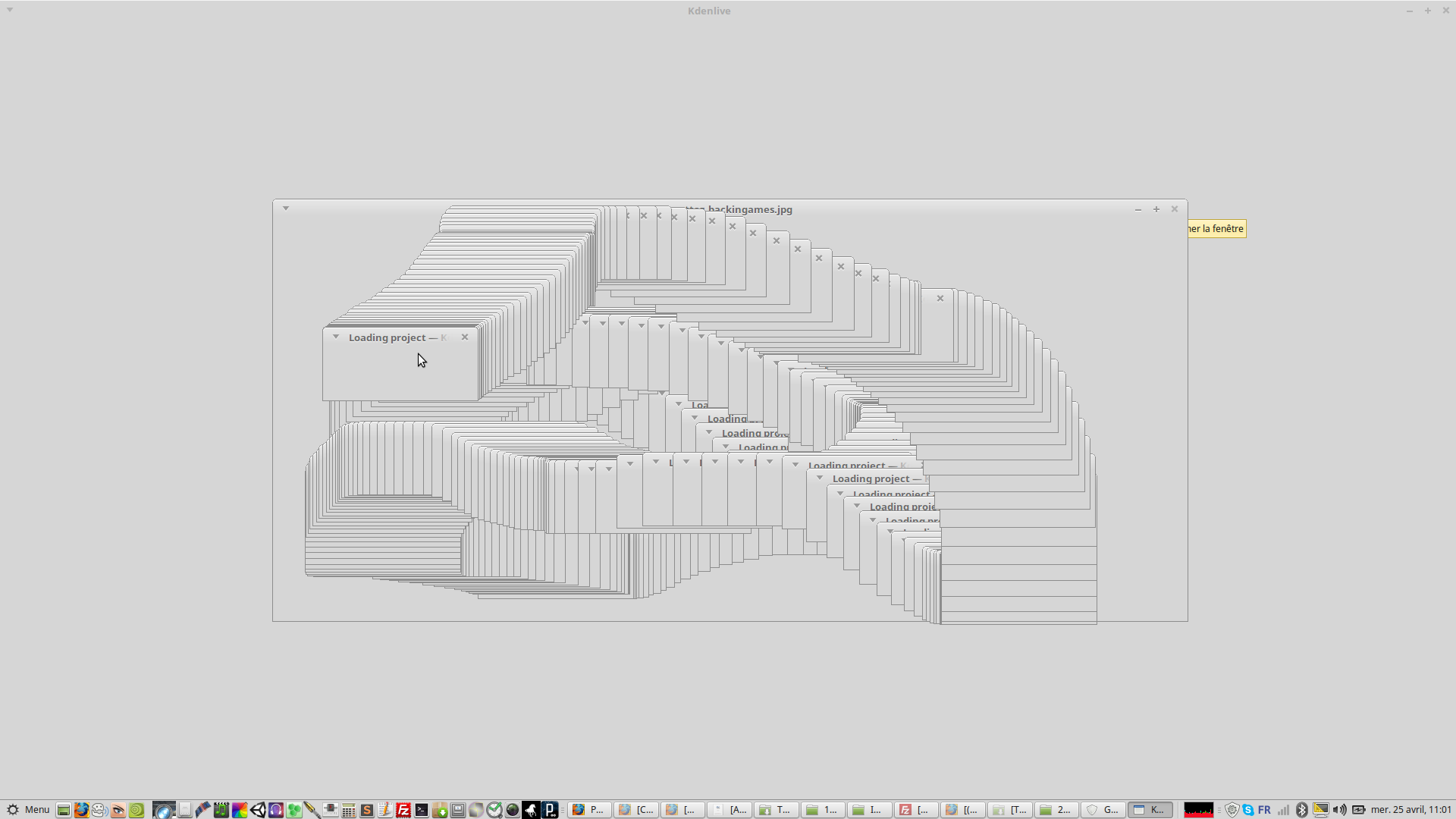Open Kdenlive main window menu arrow
Screen dimensions: 1456x819
point(10,10)
